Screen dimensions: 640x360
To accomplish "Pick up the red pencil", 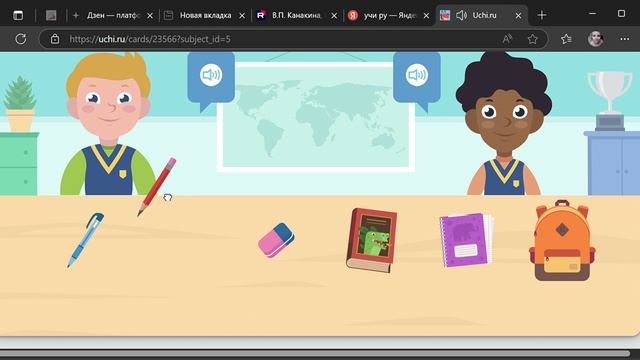I will click(157, 187).
